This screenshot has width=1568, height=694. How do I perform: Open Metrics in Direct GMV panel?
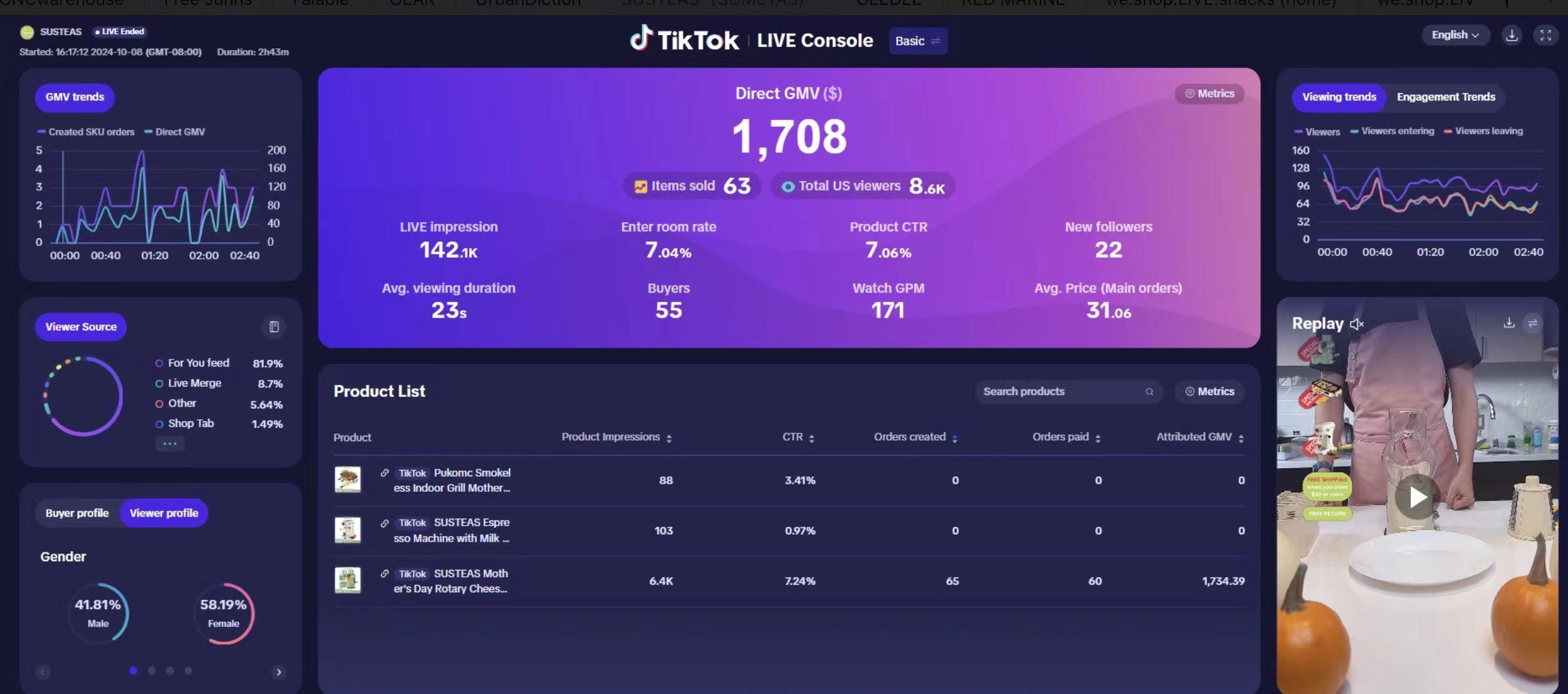click(x=1209, y=94)
